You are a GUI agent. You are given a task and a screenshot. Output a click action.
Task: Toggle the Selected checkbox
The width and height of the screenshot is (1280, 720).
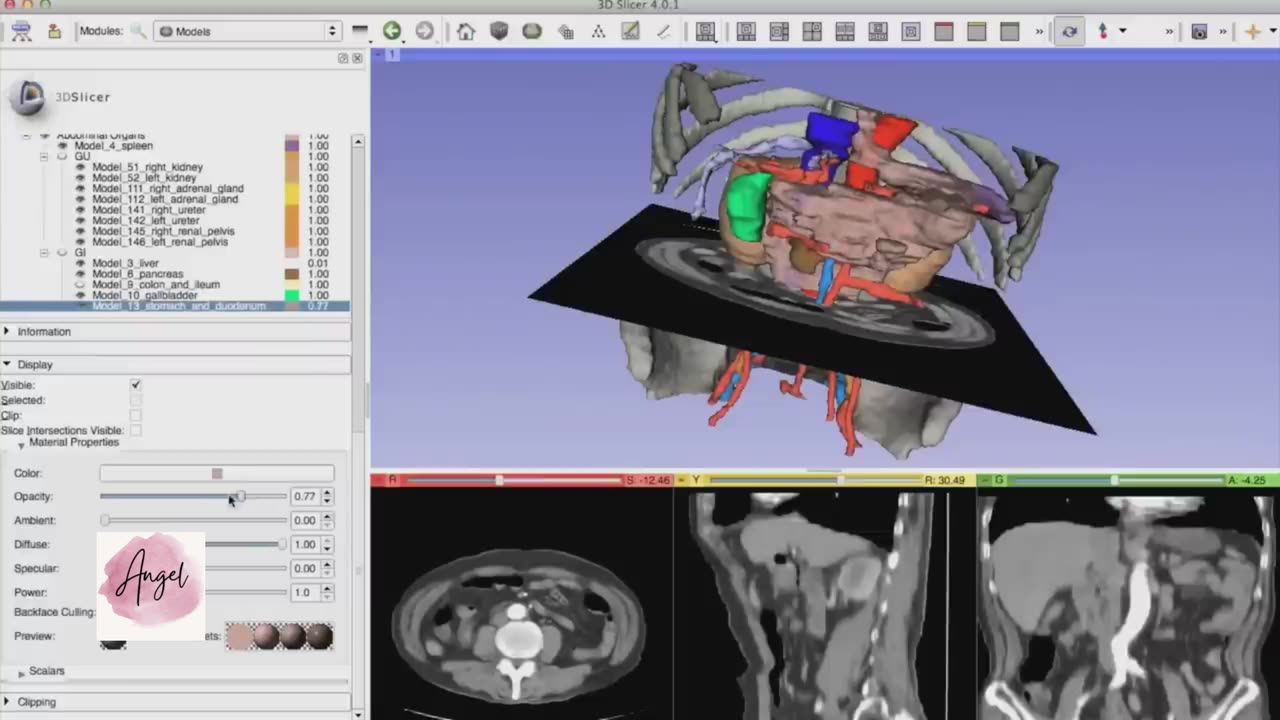pyautogui.click(x=135, y=400)
